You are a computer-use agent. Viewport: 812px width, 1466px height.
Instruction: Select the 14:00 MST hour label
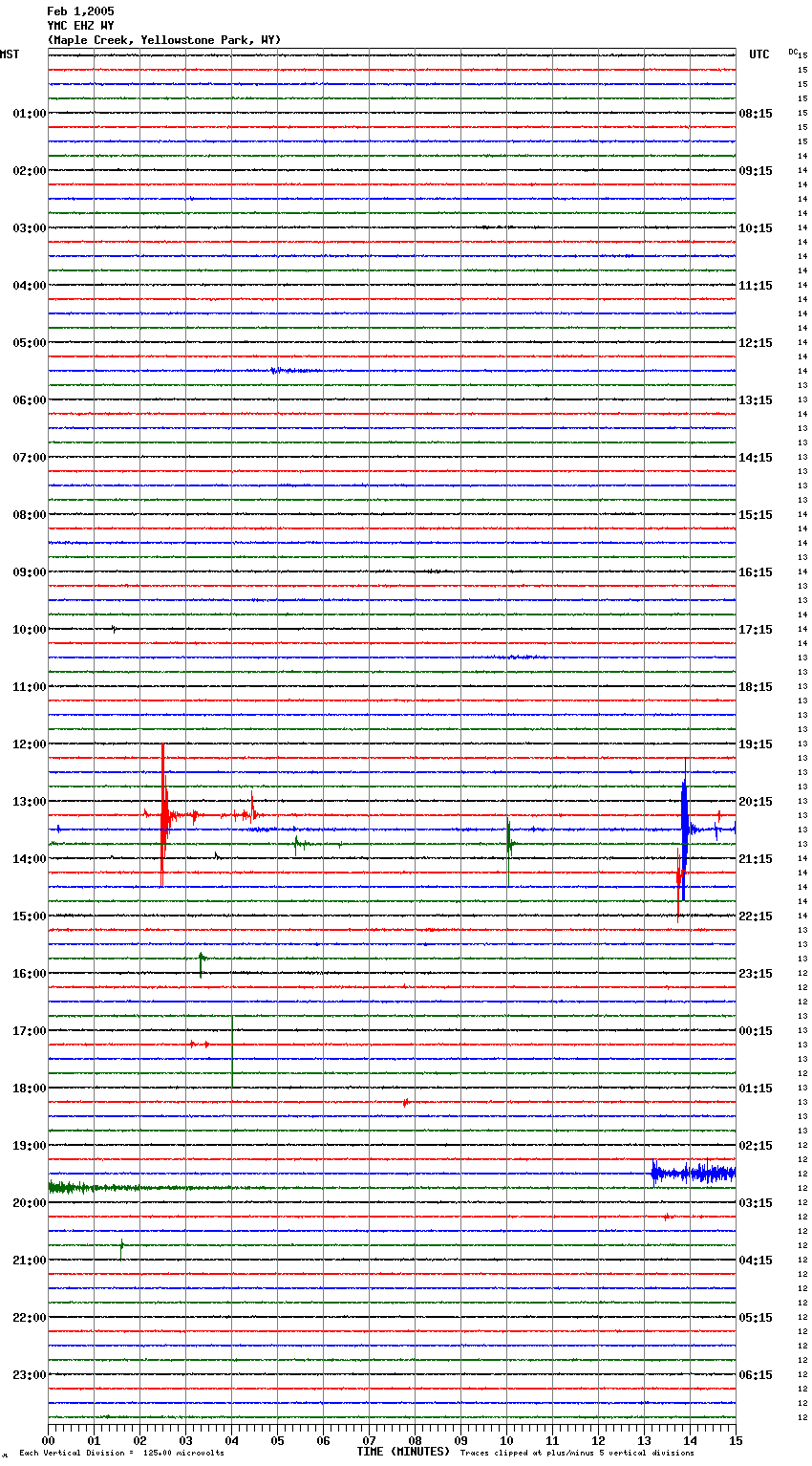click(30, 859)
